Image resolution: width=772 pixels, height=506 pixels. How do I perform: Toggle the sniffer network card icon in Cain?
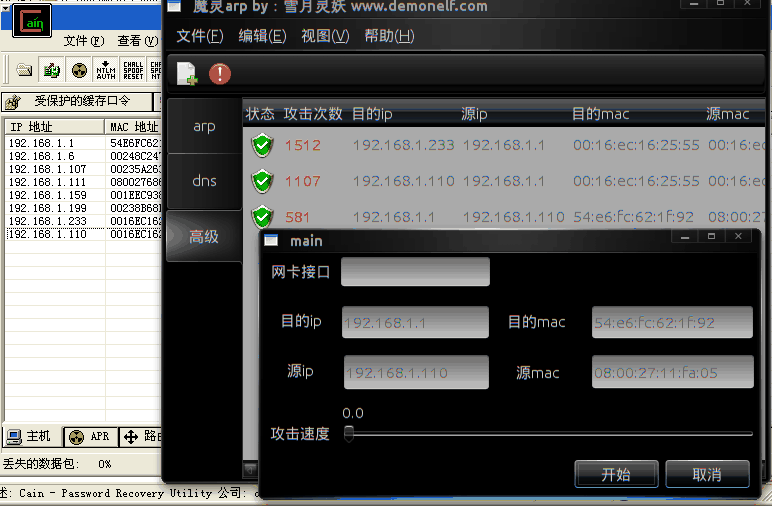point(51,70)
